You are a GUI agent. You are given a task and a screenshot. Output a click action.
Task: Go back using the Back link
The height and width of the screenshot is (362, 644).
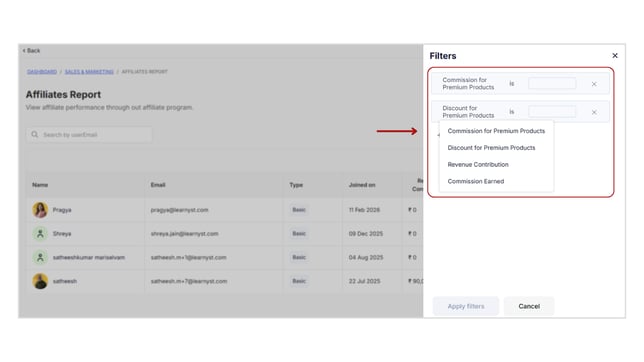[31, 51]
